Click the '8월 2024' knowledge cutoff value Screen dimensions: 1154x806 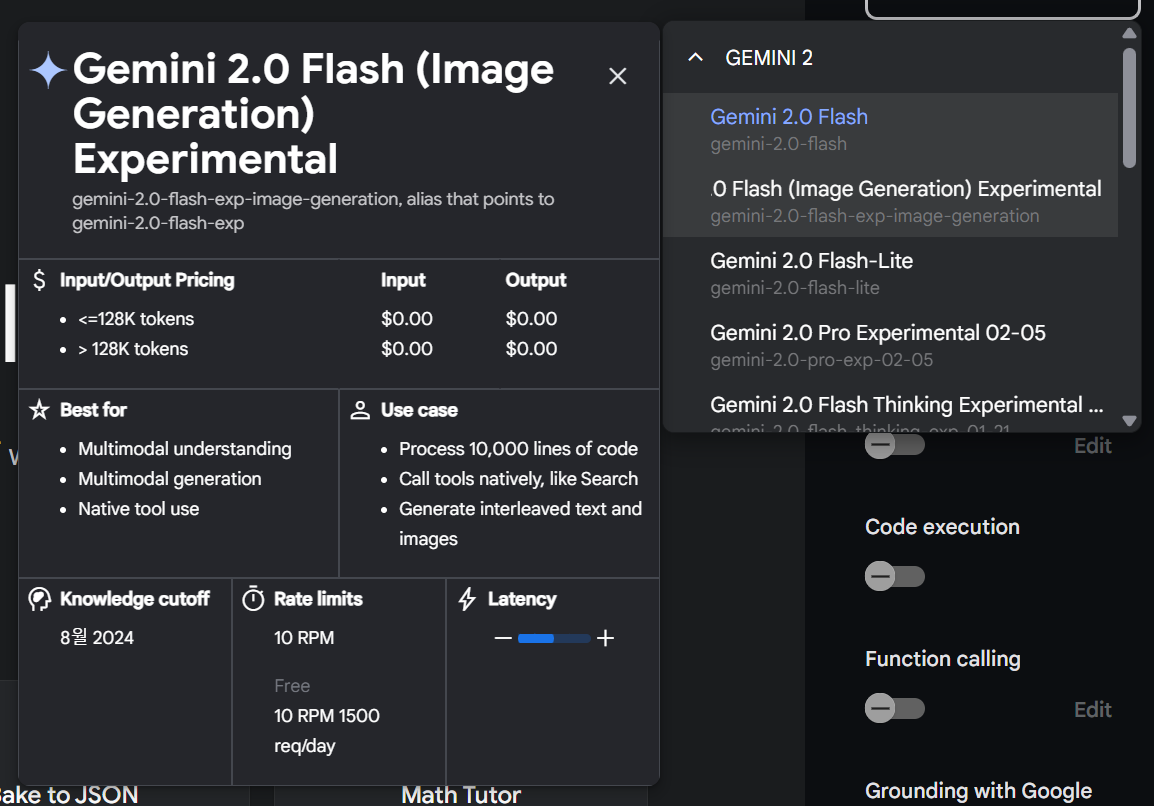(x=97, y=637)
